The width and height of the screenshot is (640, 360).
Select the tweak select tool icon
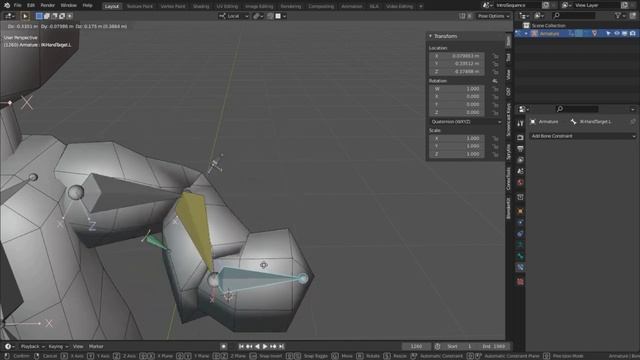[25, 16]
